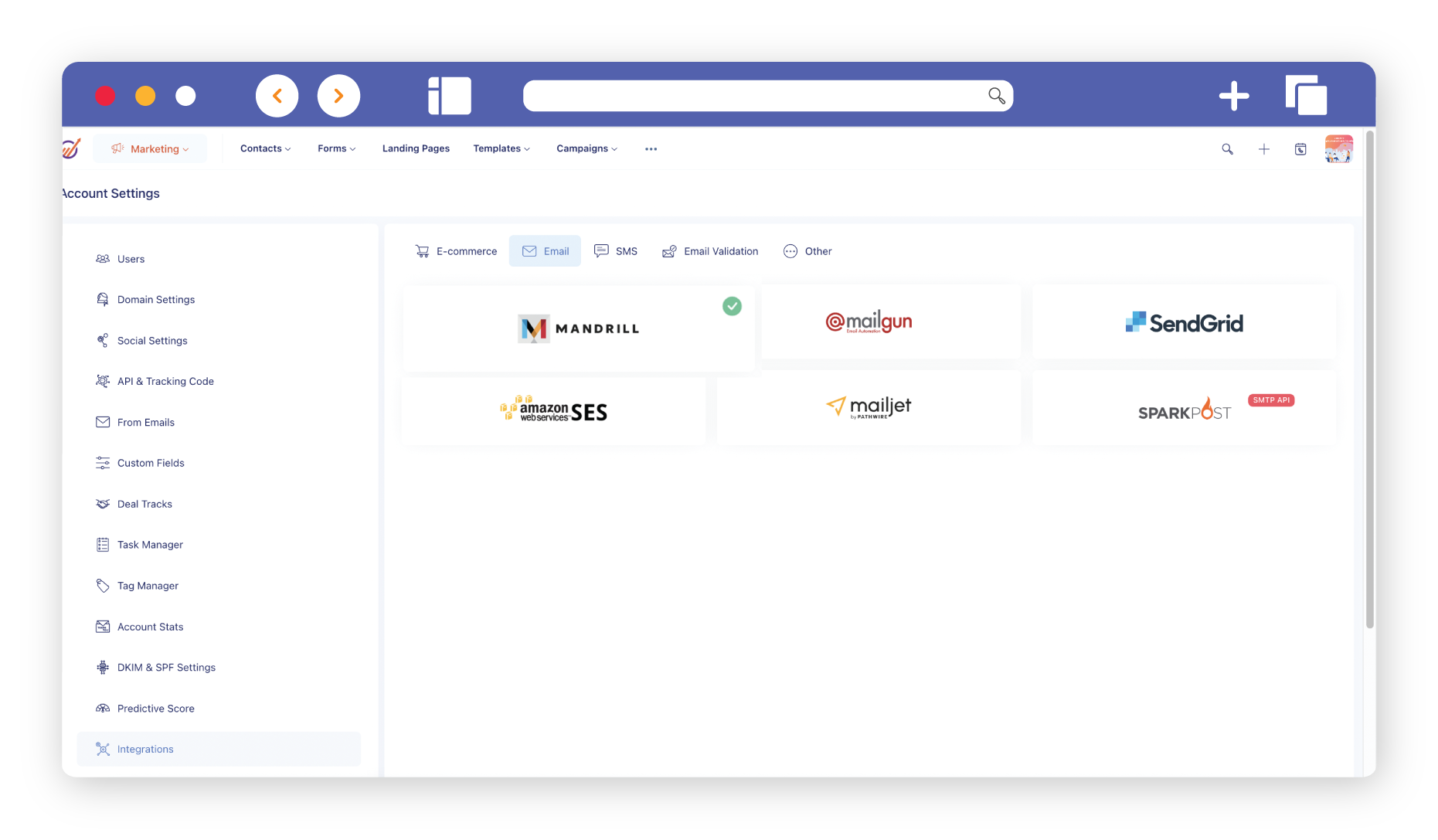The width and height of the screenshot is (1438, 840).
Task: Open the tab overview duplicate-squares icon
Action: pyautogui.click(x=1306, y=95)
